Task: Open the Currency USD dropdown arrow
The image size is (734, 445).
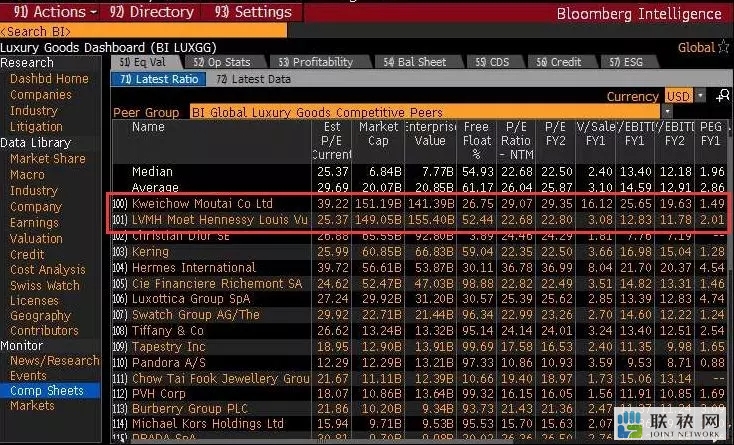Action: pos(700,95)
